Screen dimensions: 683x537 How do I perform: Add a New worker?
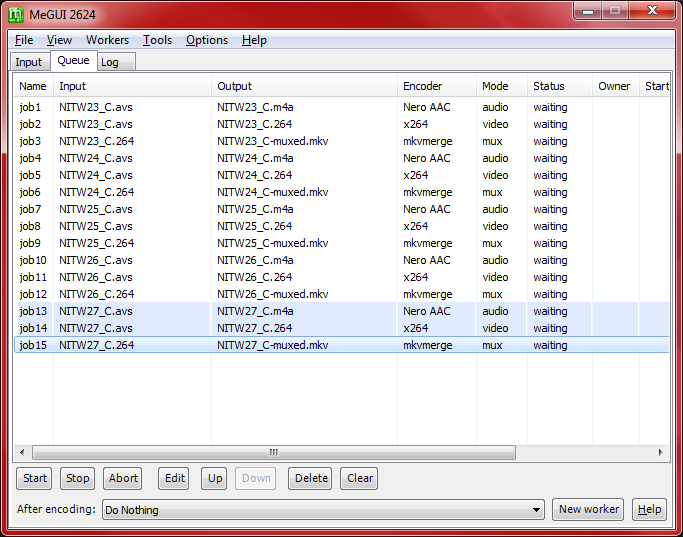[588, 510]
